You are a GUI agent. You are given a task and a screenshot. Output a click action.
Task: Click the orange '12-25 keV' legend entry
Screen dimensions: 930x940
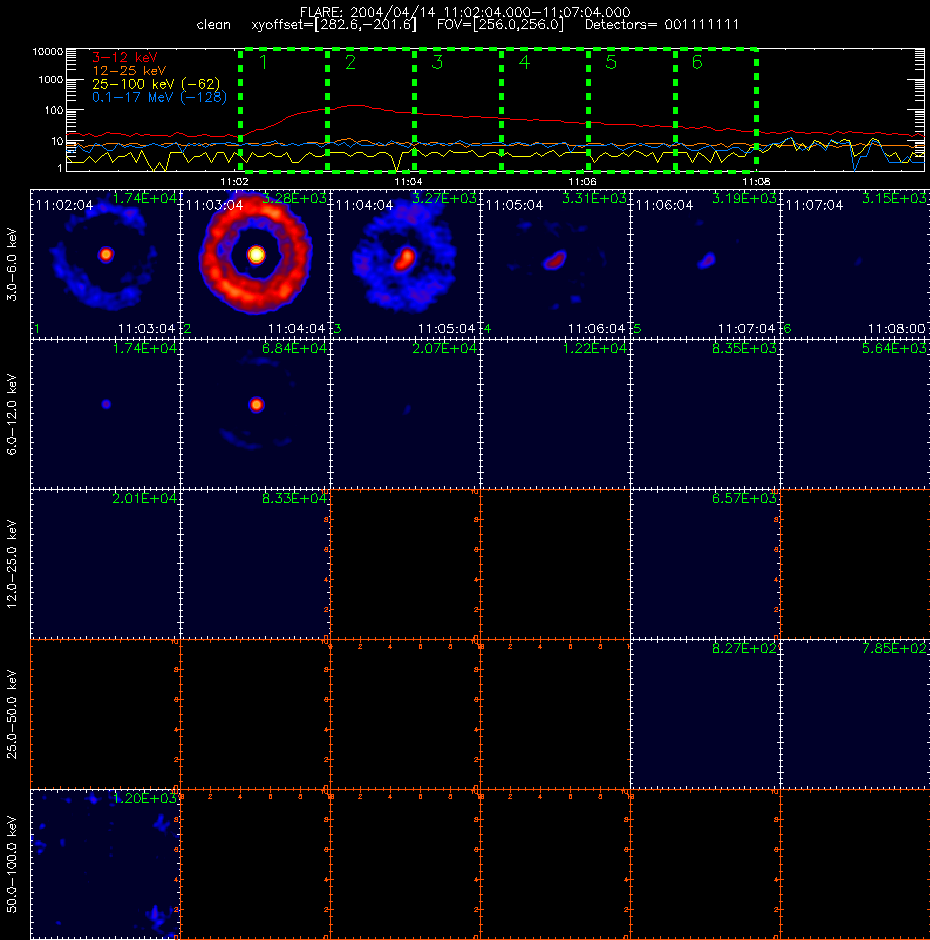(129, 71)
